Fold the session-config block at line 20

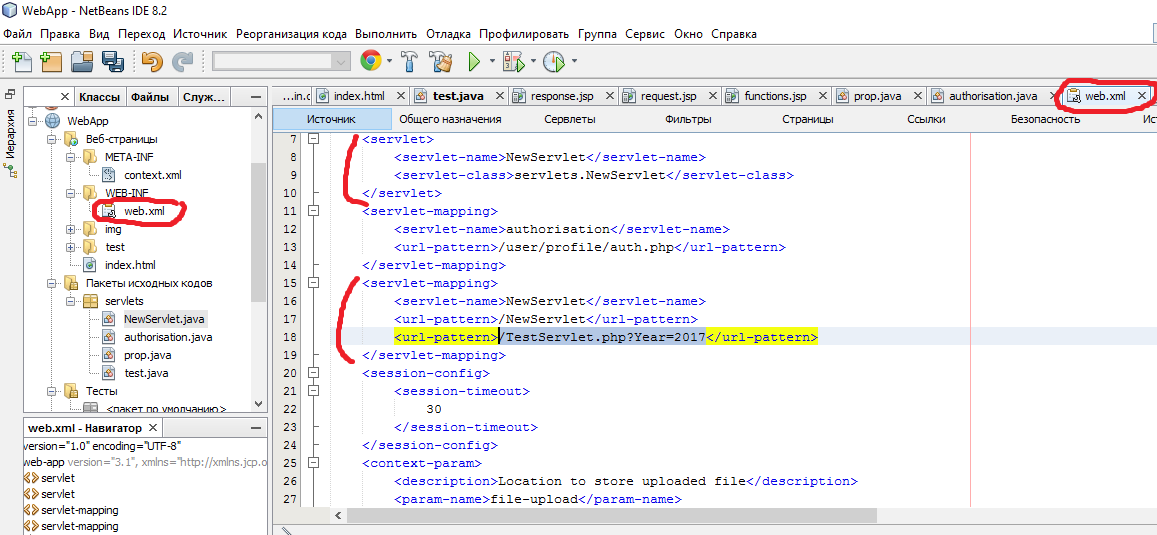coord(314,373)
